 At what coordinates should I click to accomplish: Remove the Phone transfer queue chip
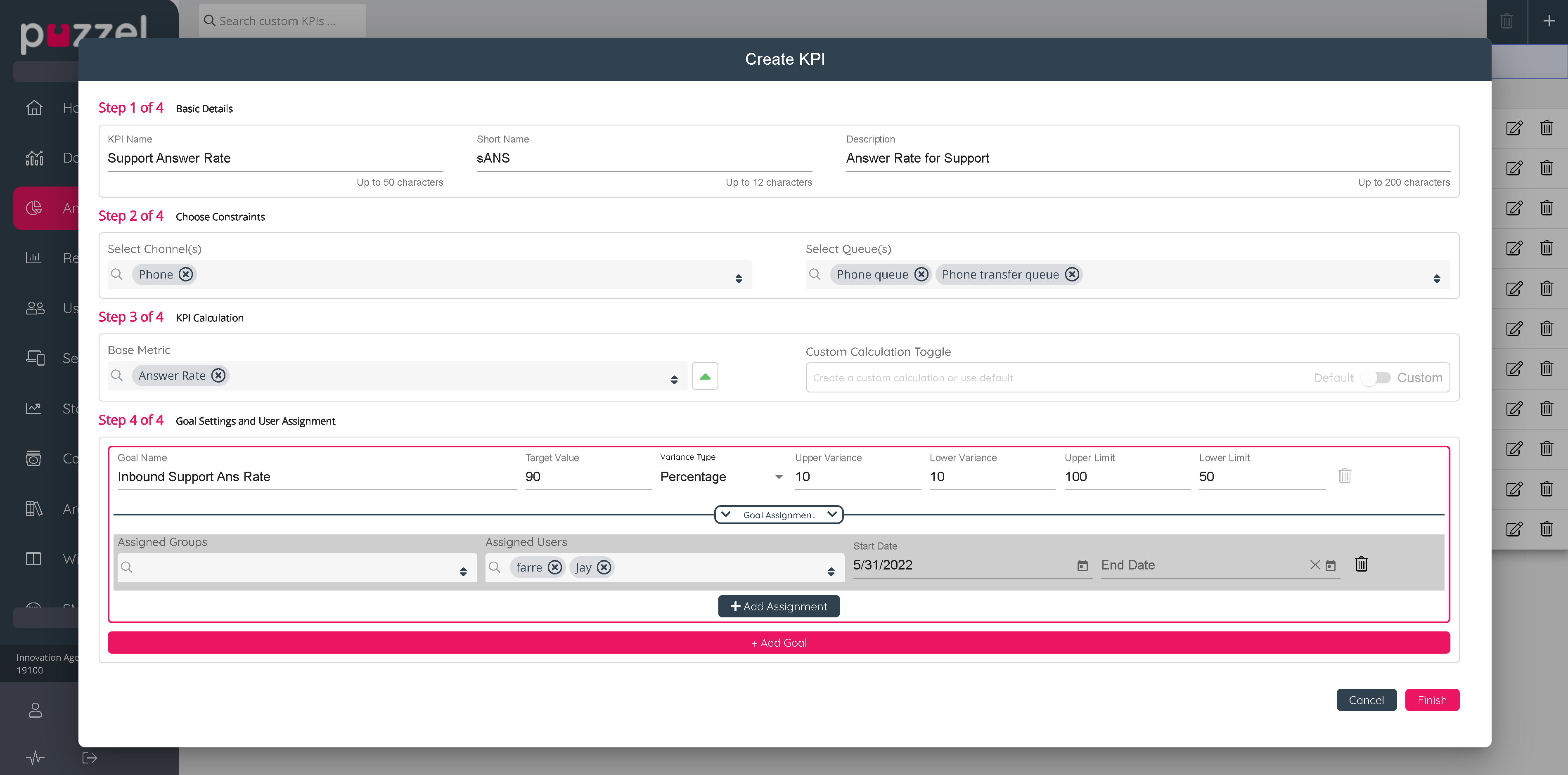[x=1072, y=274]
